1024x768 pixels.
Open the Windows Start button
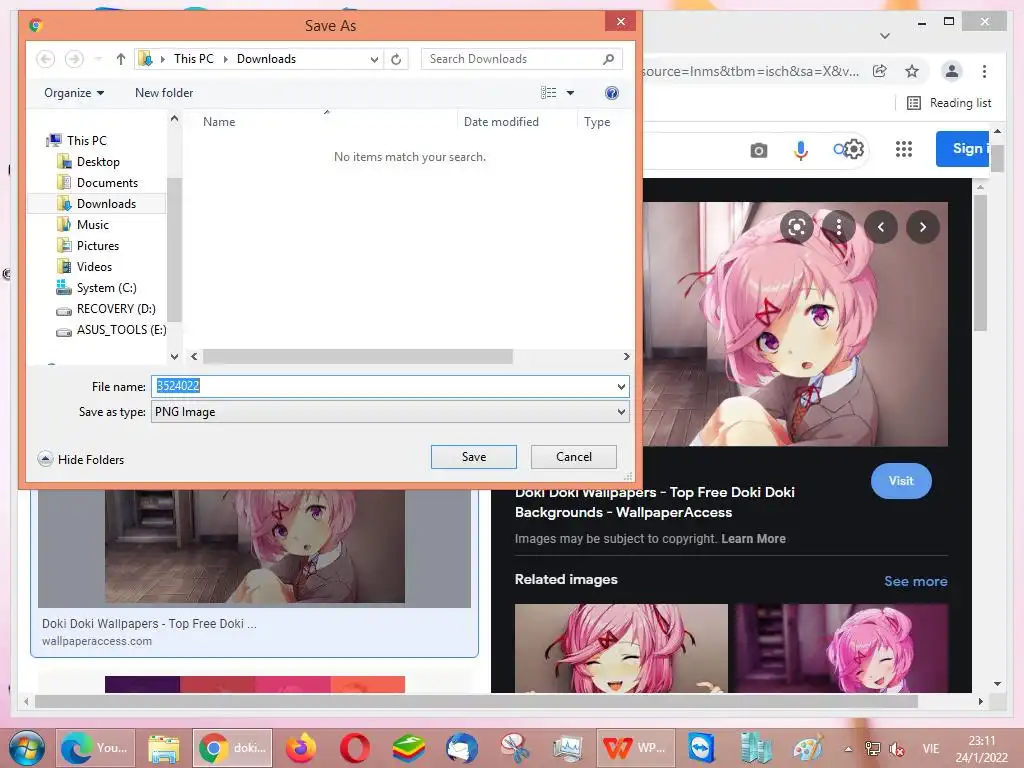click(27, 748)
